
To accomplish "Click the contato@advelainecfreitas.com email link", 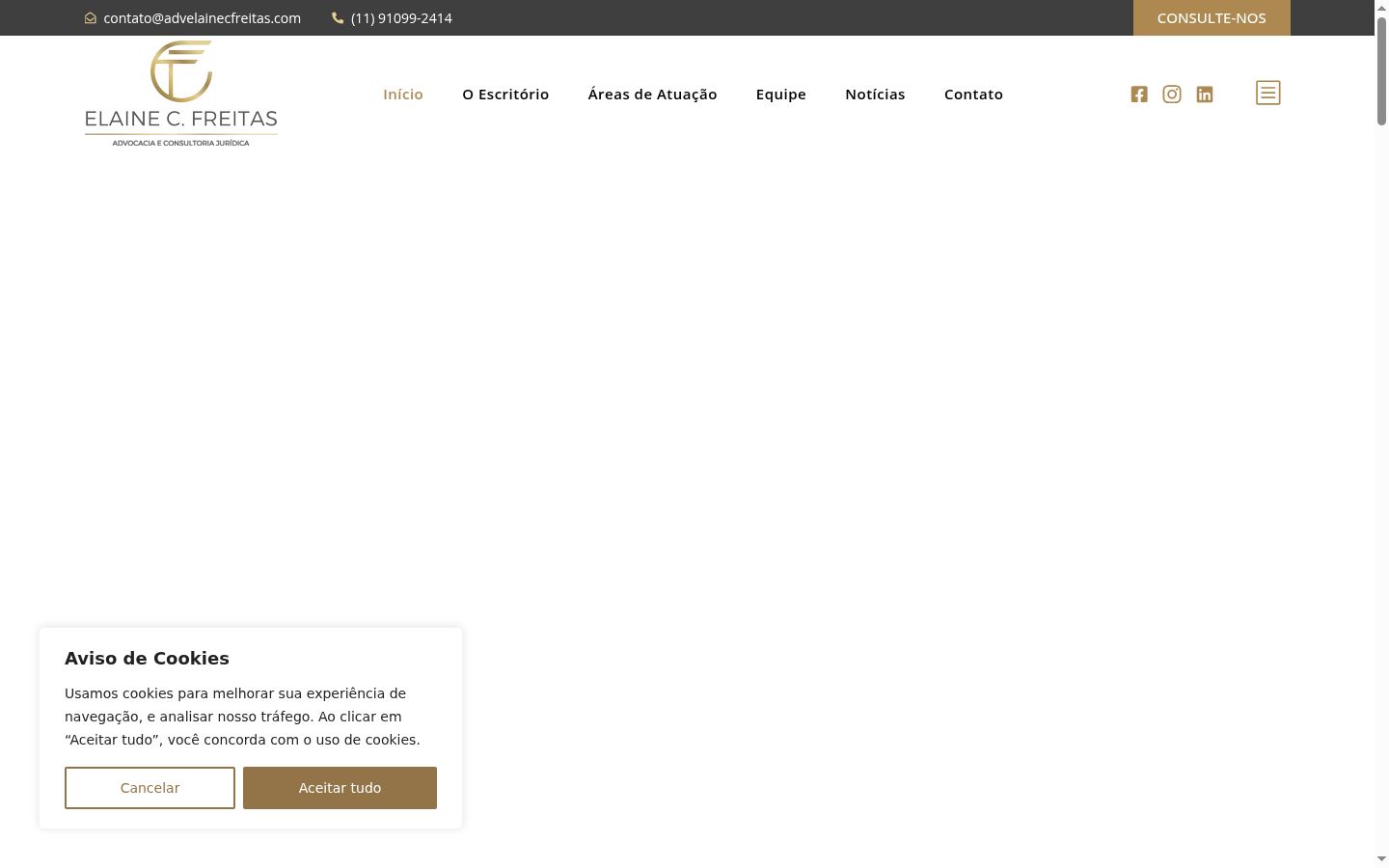I will (203, 18).
